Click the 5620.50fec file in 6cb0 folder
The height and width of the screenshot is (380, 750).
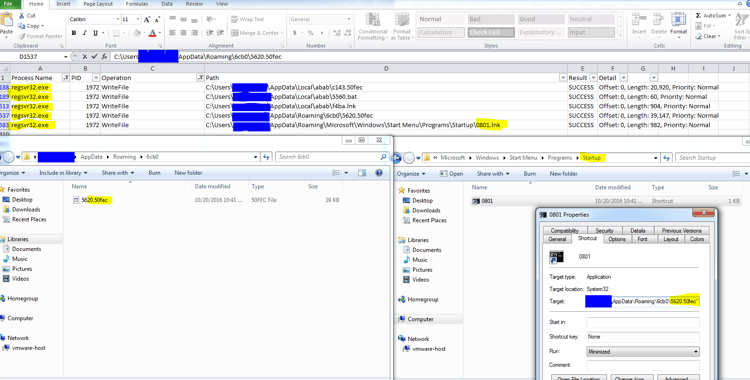coord(93,200)
